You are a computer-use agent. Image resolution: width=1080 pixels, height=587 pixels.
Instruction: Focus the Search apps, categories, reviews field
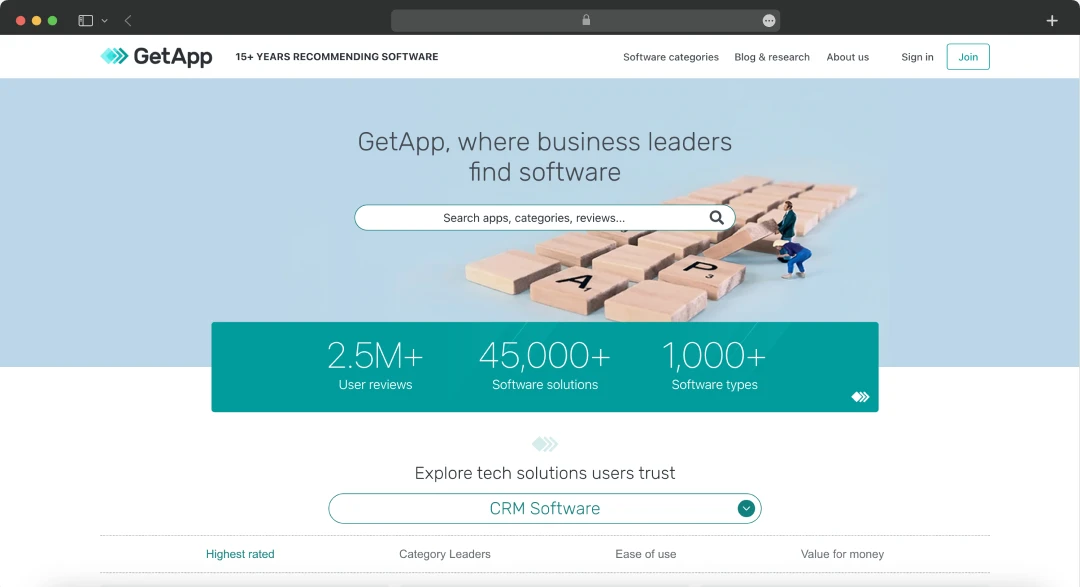coord(545,218)
